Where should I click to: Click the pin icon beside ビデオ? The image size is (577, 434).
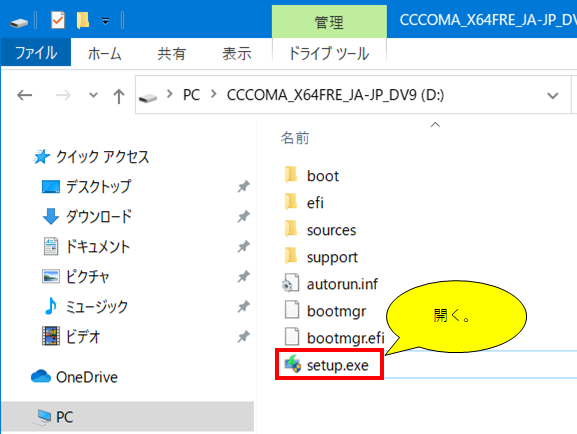243,336
